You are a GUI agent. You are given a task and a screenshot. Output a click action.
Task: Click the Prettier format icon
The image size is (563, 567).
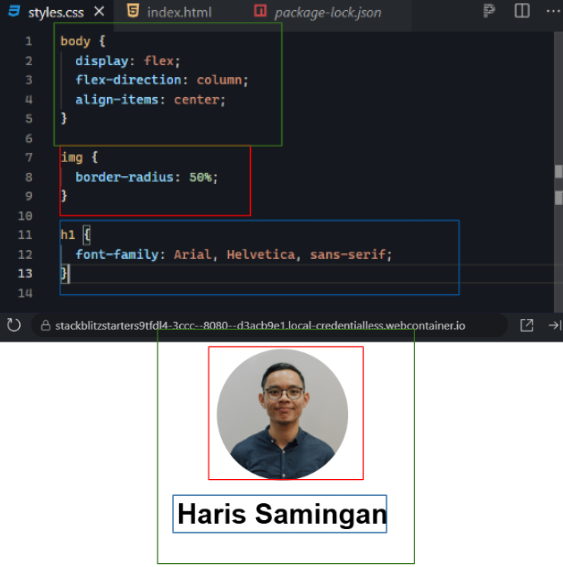tap(489, 11)
